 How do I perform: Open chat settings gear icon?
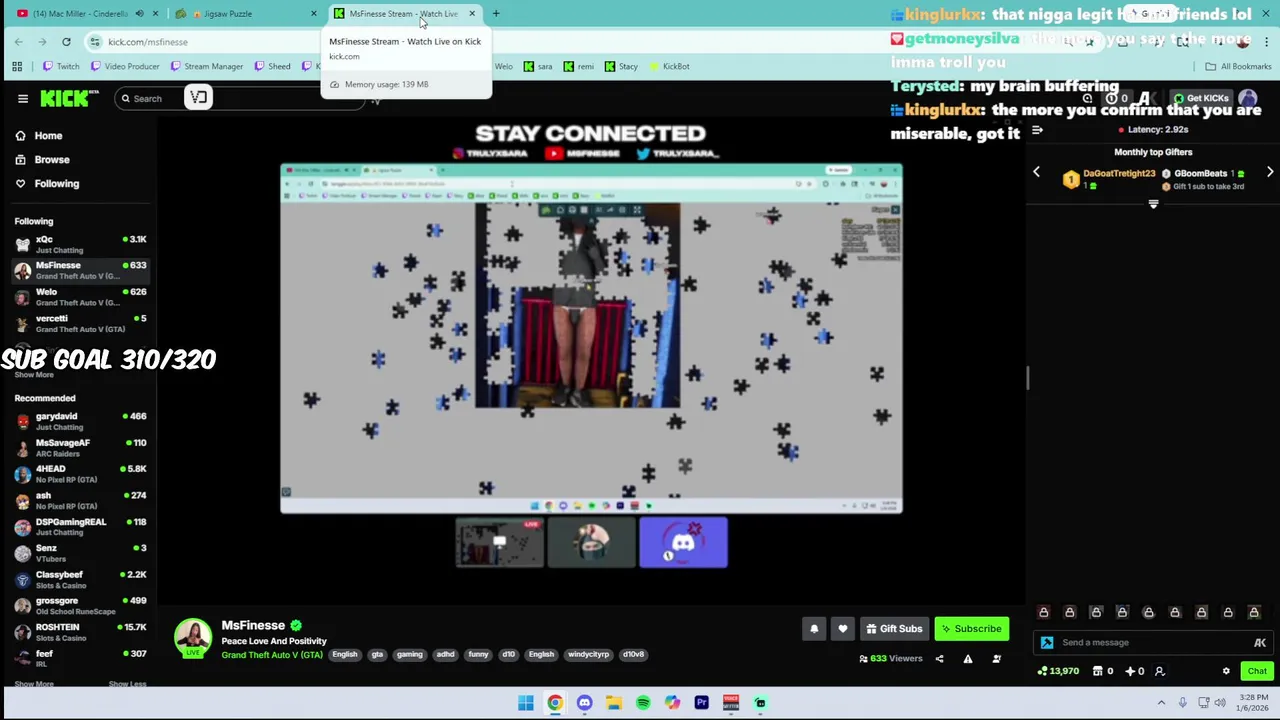point(1226,671)
